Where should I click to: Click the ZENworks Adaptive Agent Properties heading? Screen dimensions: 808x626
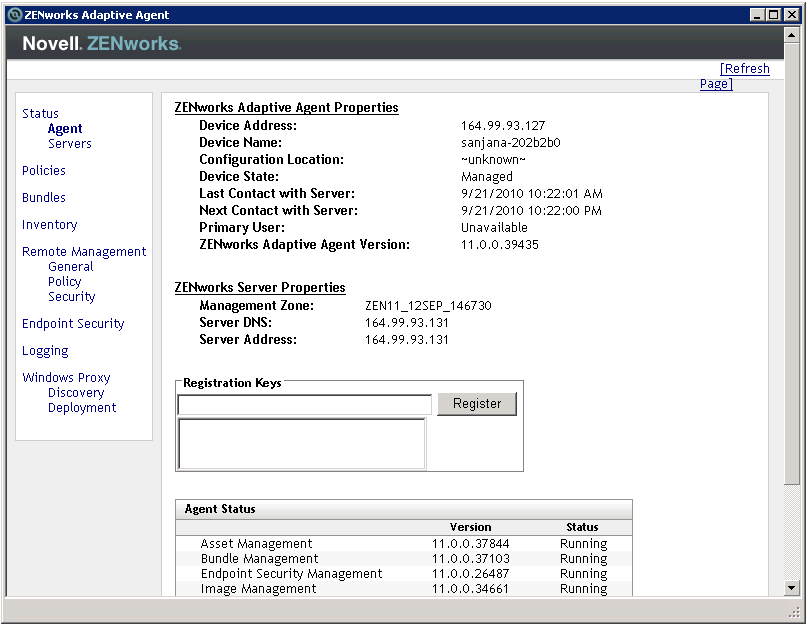tap(287, 108)
